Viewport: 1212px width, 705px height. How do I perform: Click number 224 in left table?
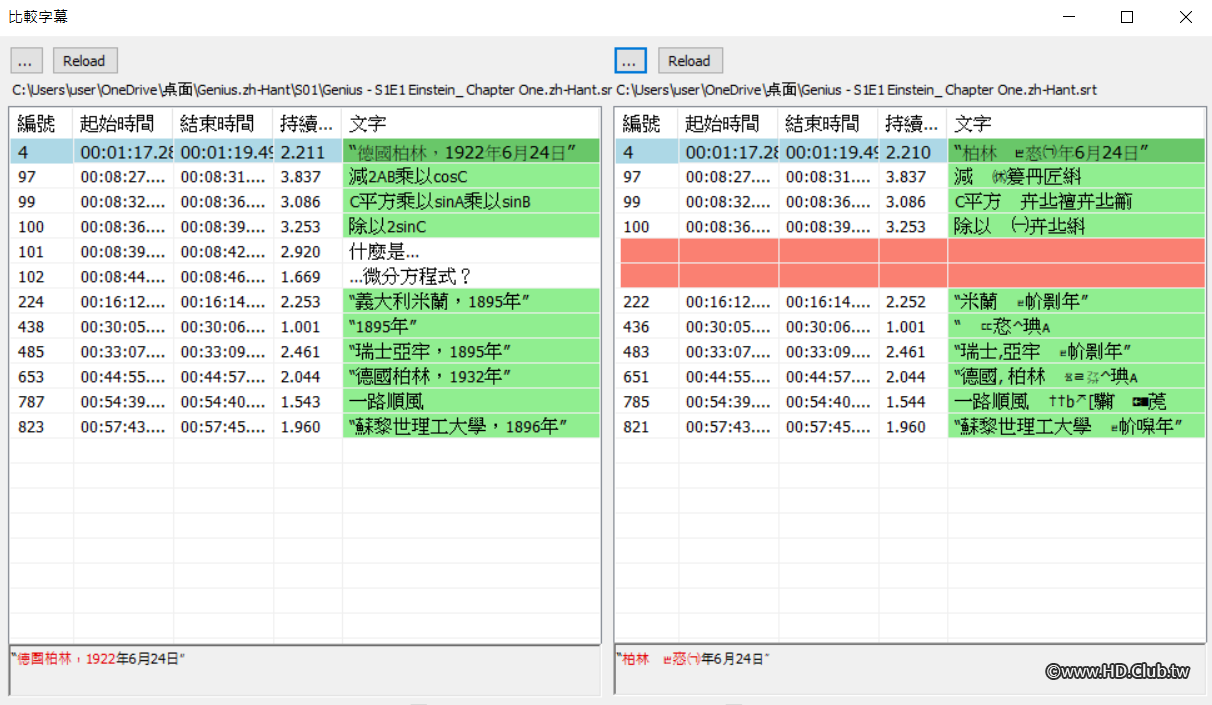pos(31,302)
